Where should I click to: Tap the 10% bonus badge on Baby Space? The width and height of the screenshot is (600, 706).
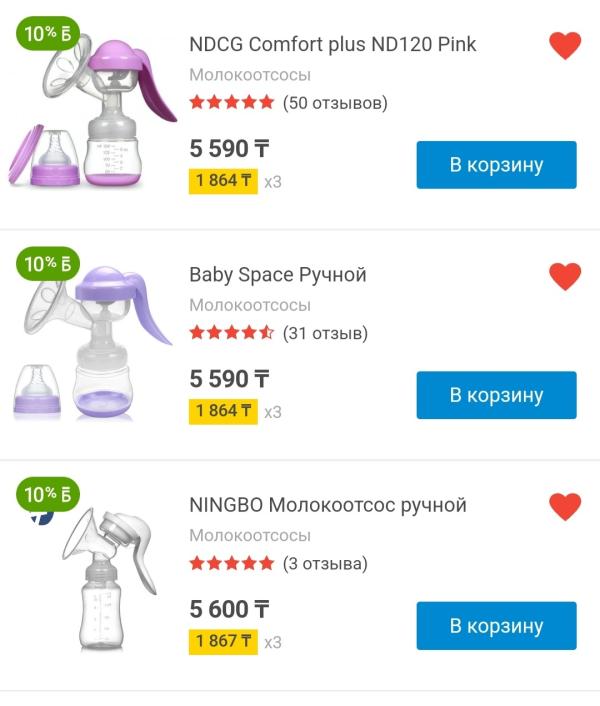48,264
